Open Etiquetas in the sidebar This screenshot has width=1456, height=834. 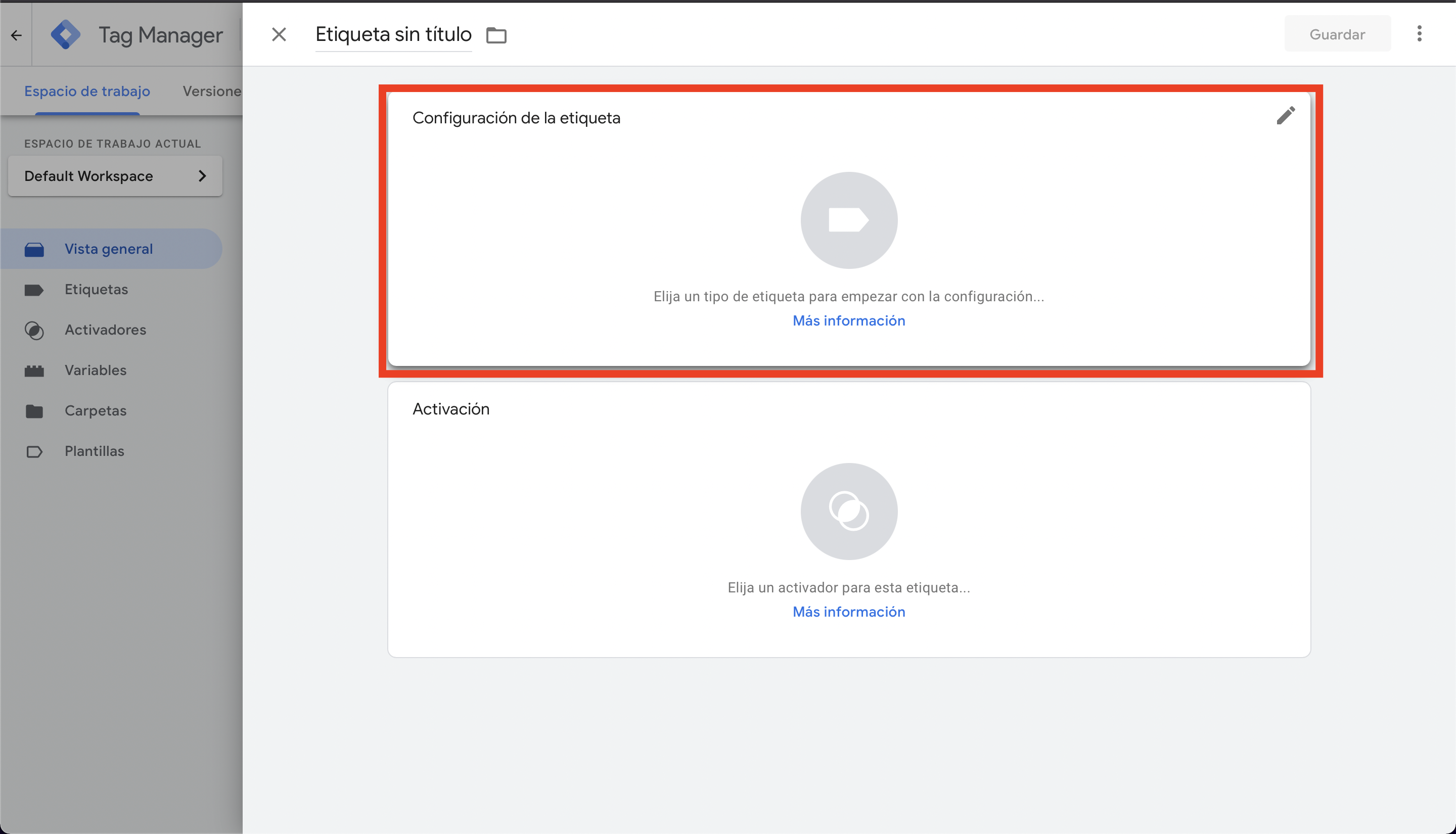96,289
